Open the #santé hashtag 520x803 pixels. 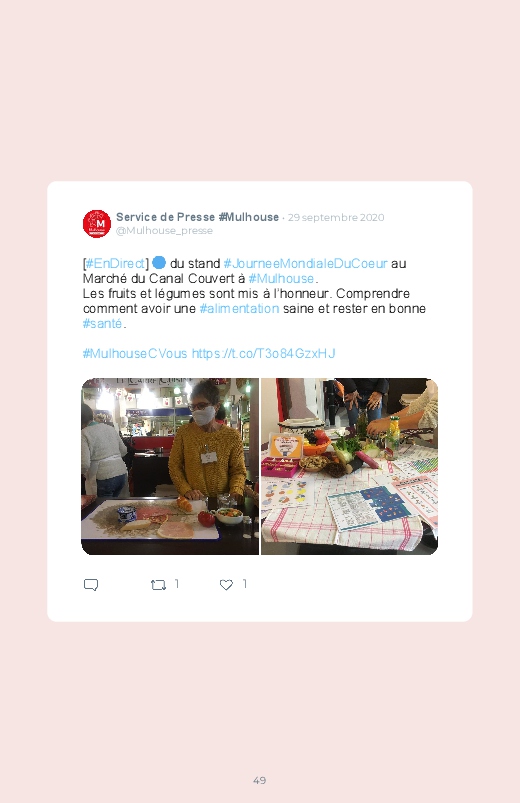pyautogui.click(x=102, y=324)
